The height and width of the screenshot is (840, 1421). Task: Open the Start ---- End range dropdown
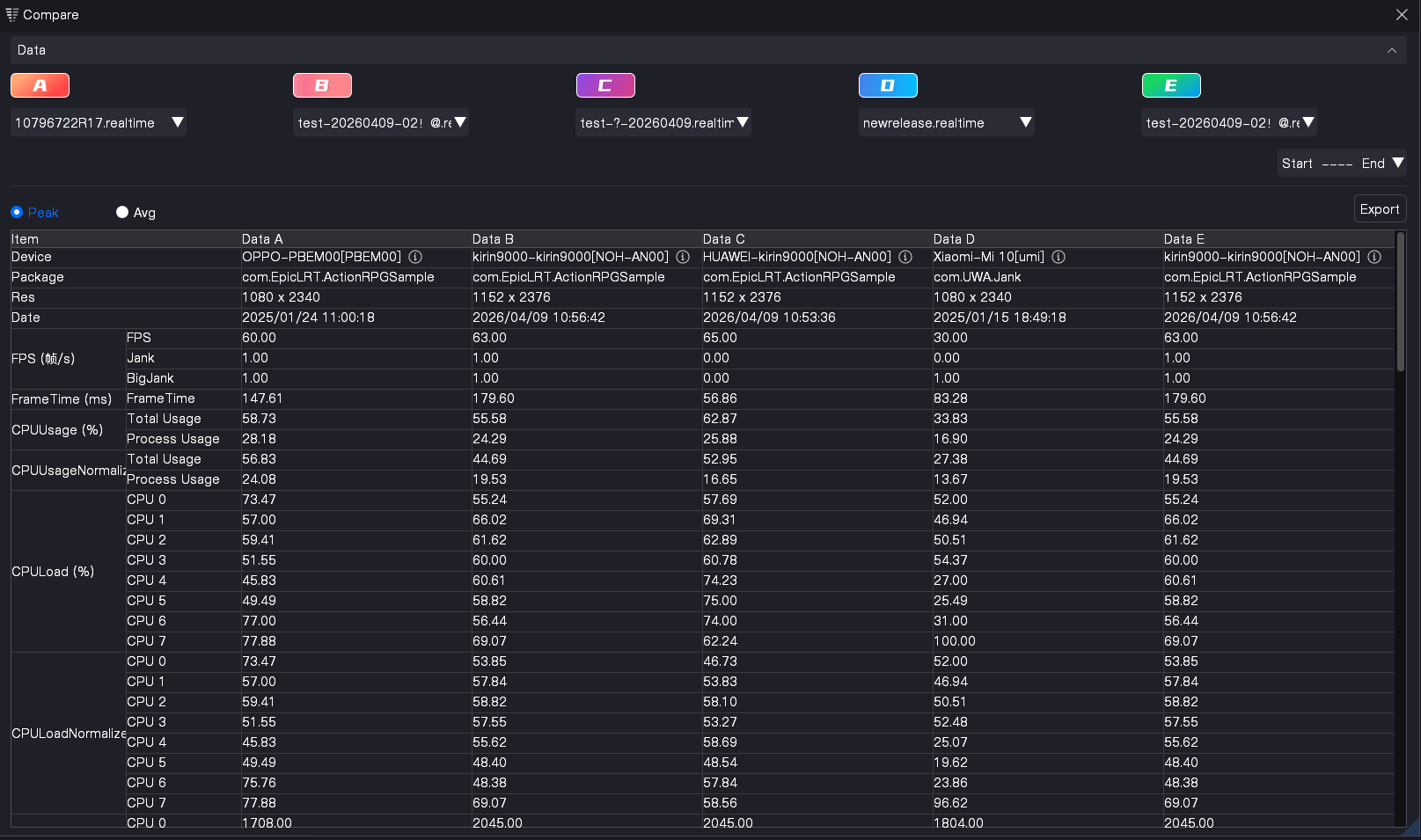point(1342,164)
